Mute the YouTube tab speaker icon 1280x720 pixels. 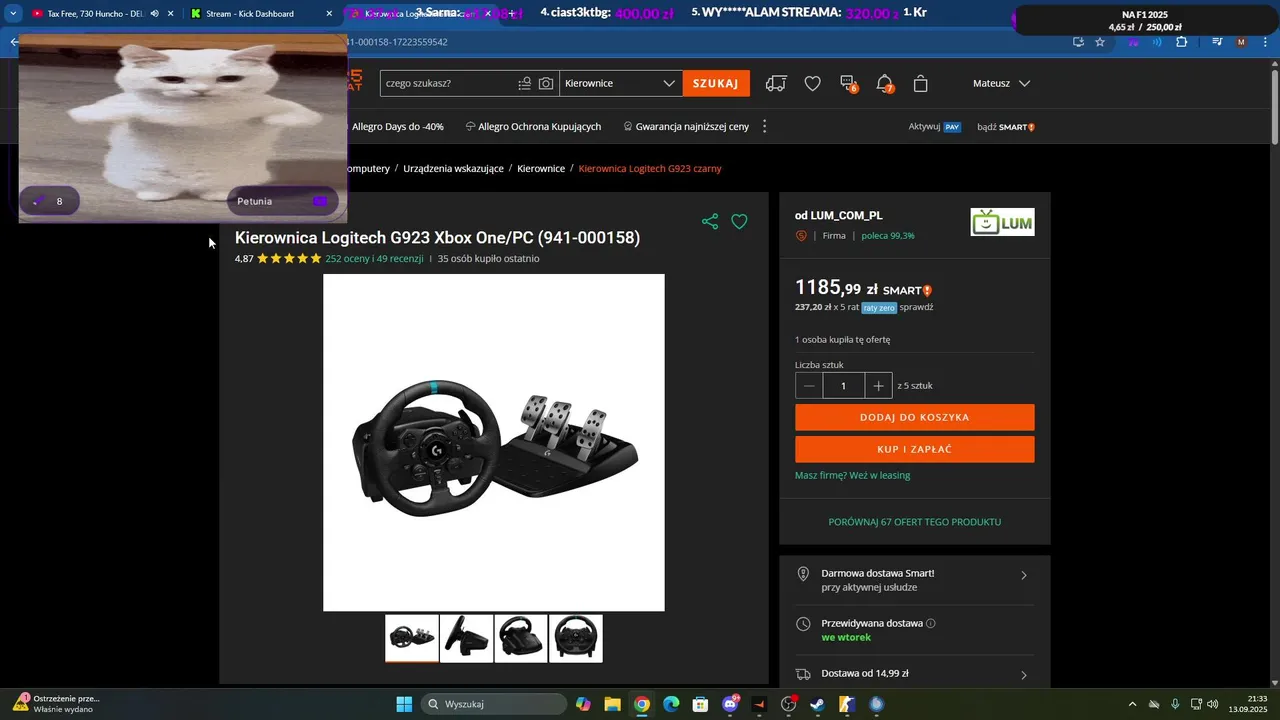click(154, 14)
